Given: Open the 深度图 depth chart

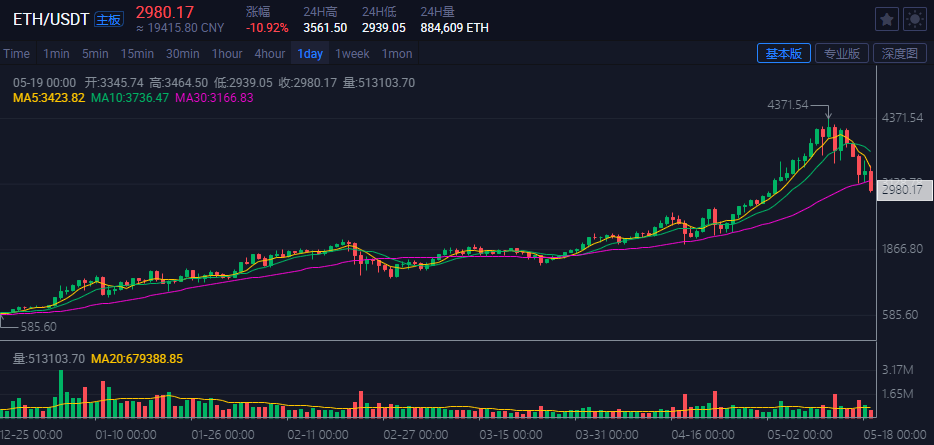Looking at the screenshot, I should pos(899,54).
